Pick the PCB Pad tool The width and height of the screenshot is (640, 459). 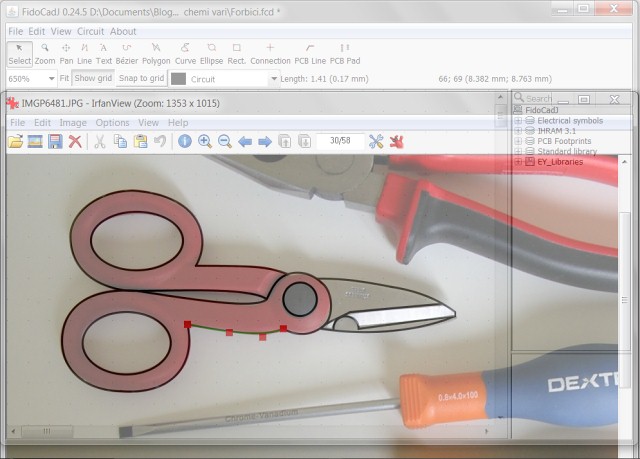345,53
